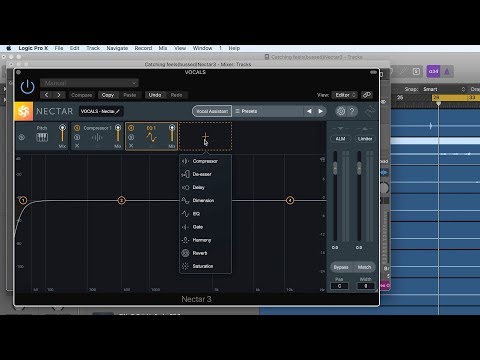Open Nectar help question mark
480x360 pixels.
(352, 111)
